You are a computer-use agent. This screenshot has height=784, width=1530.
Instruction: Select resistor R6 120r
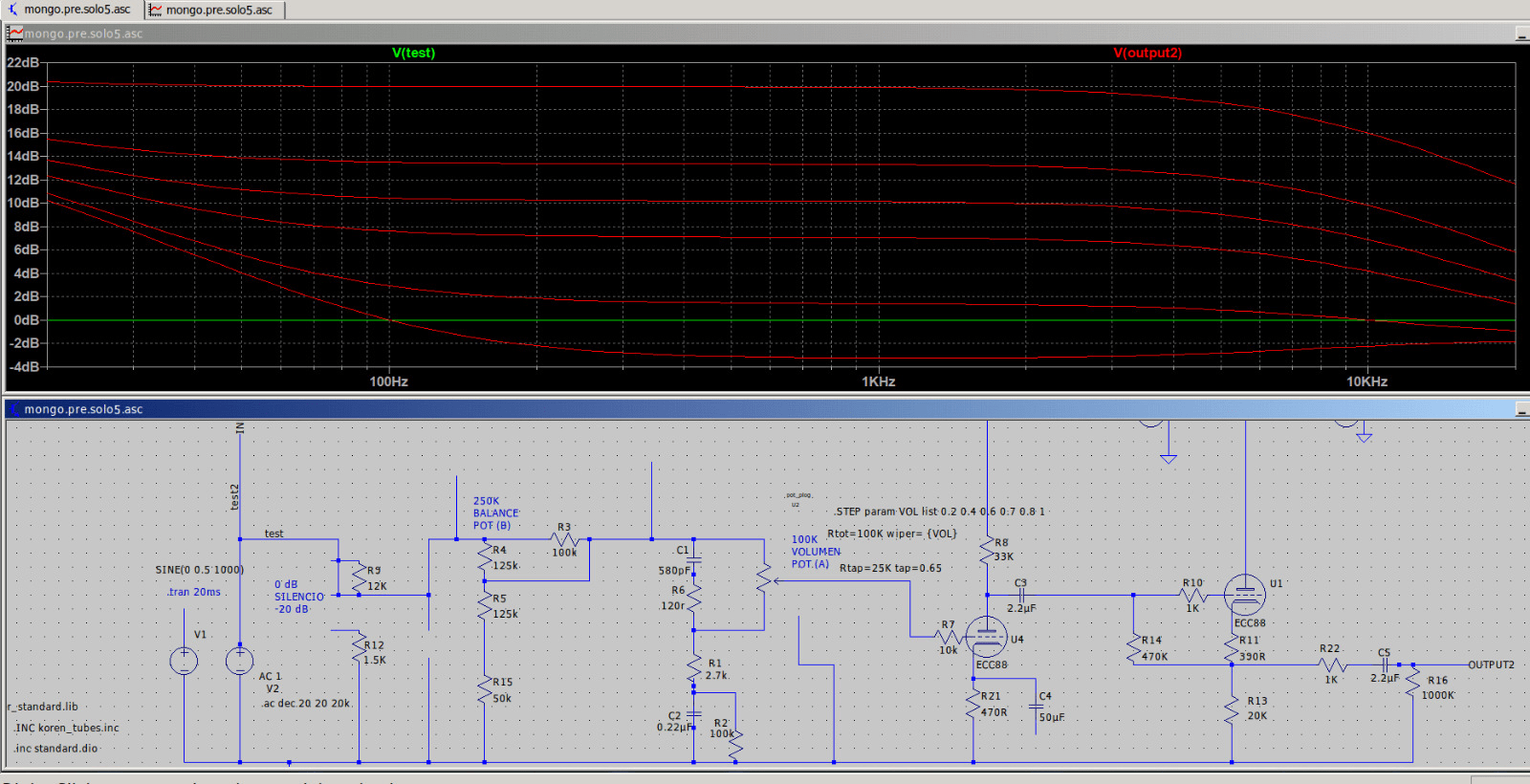click(x=694, y=599)
